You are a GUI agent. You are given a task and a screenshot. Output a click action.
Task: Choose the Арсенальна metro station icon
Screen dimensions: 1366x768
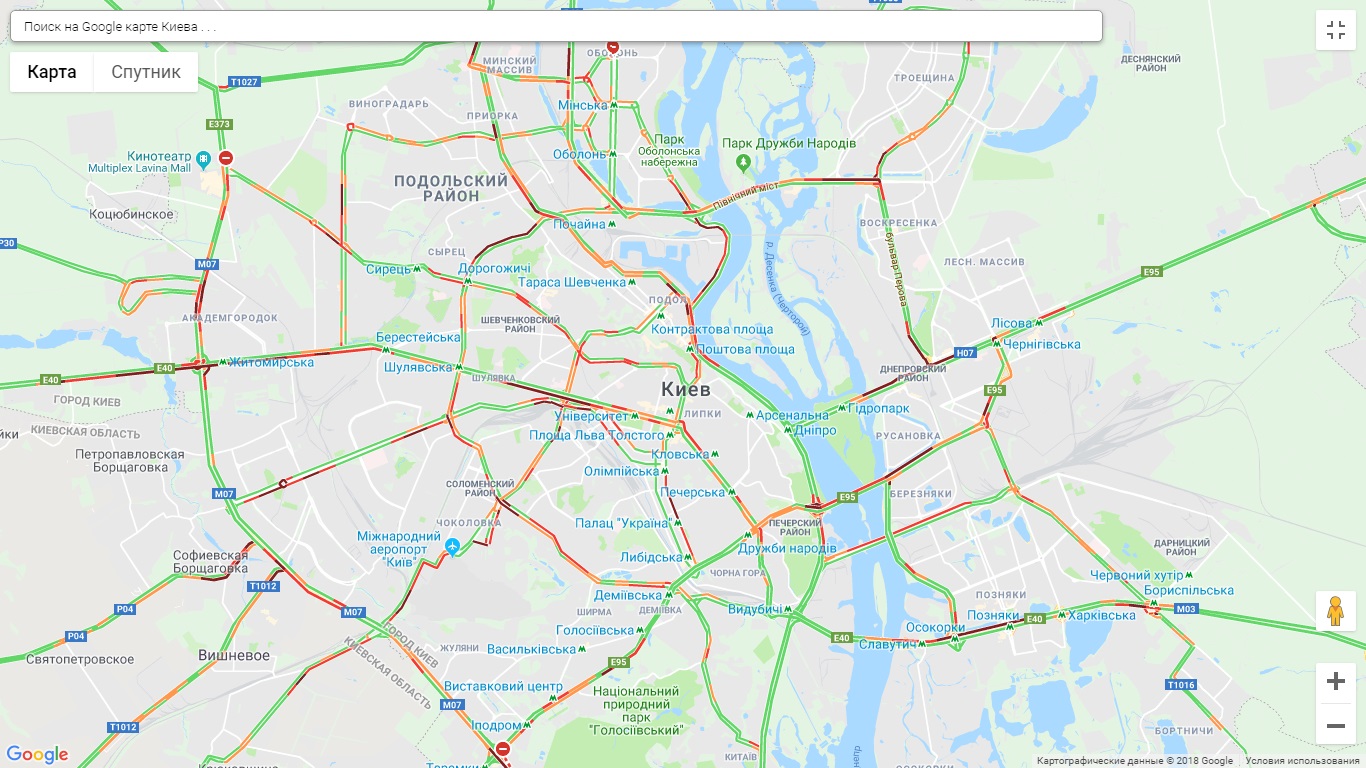[749, 415]
